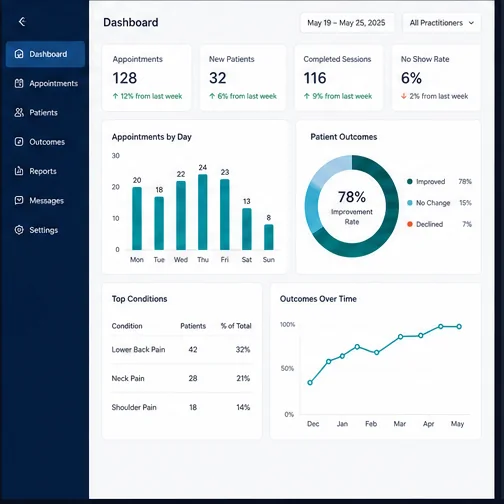Select the Appointments 128 stat card

tap(146, 78)
